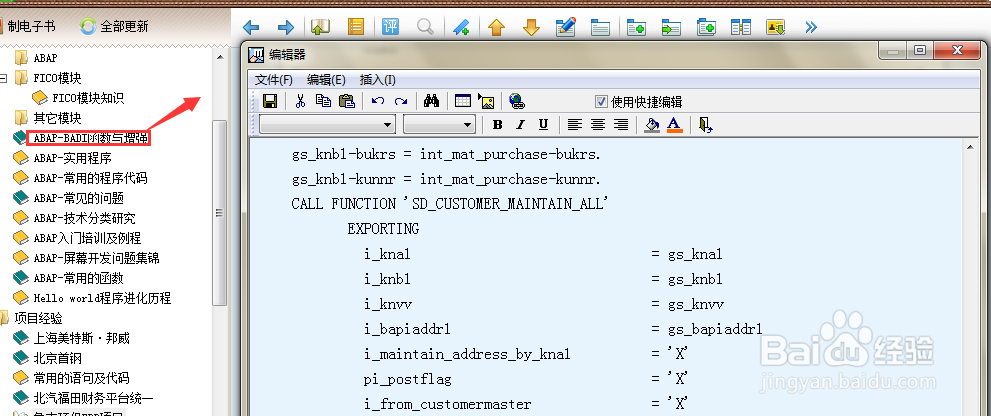
Task: Toggle bold formatting
Action: (x=497, y=125)
